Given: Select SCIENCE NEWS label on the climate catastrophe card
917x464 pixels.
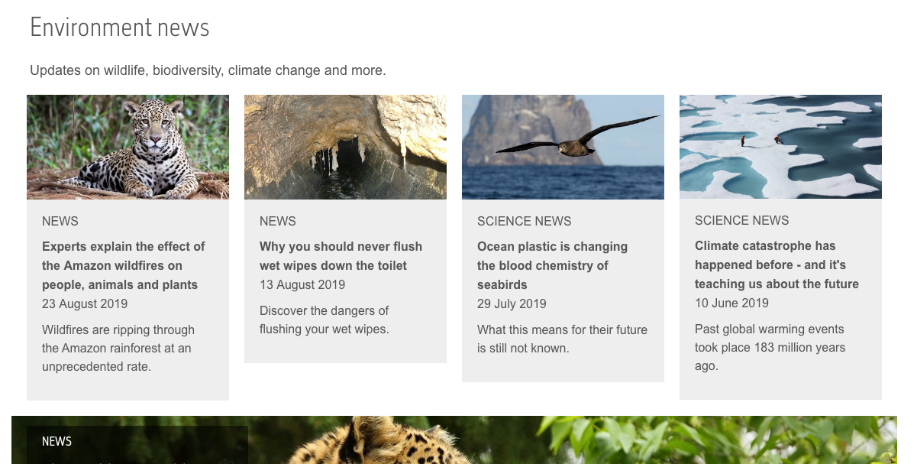Looking at the screenshot, I should [741, 220].
